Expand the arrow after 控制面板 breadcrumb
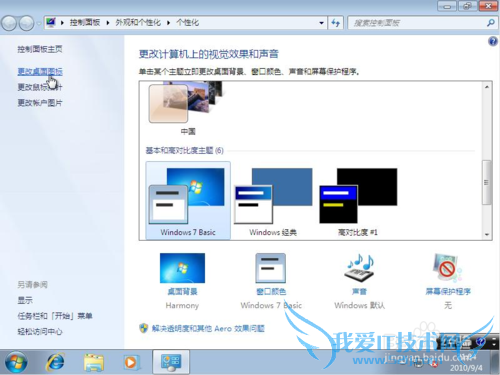This screenshot has width=500, height=375. click(x=108, y=23)
